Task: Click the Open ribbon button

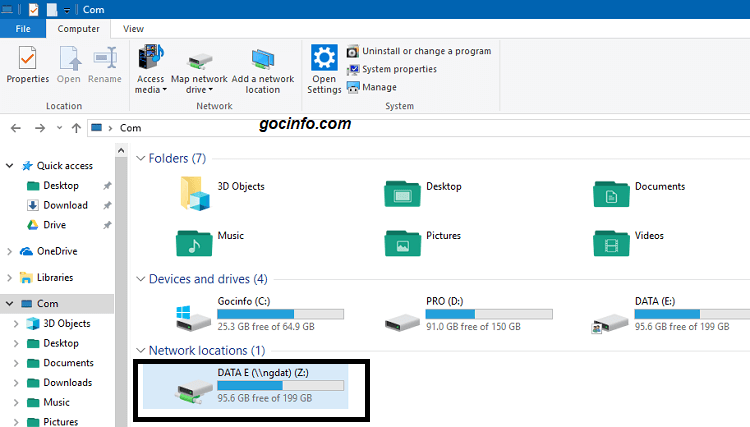Action: pos(69,65)
